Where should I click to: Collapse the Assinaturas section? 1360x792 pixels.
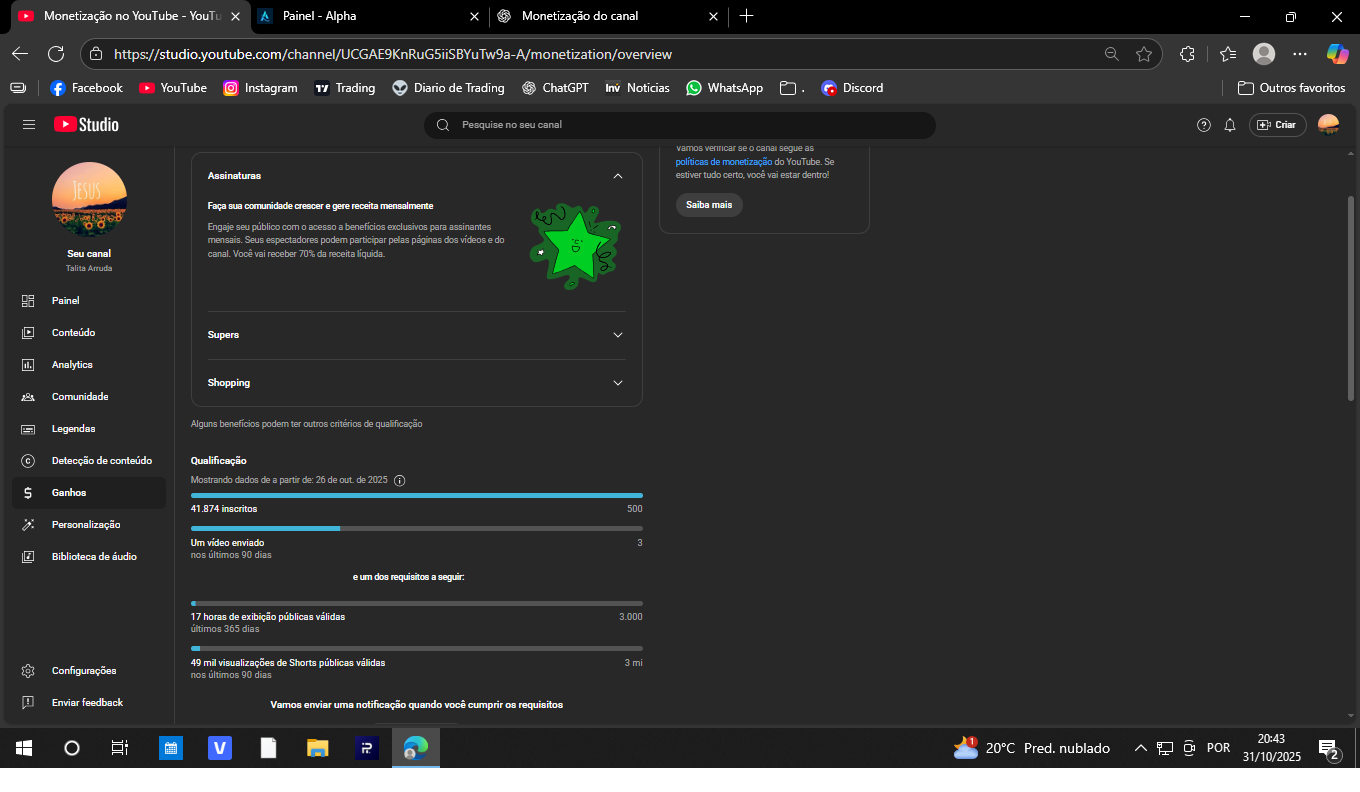tap(617, 176)
